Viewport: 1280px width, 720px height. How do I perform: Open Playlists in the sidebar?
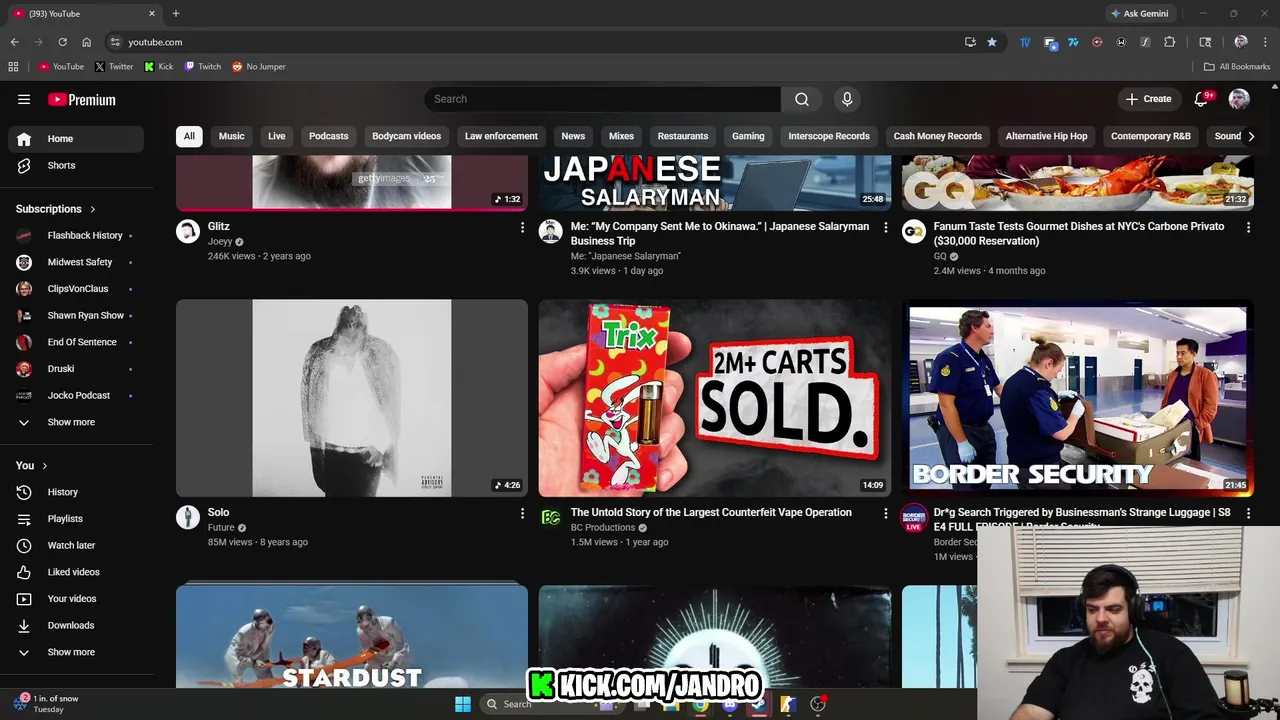click(76, 518)
